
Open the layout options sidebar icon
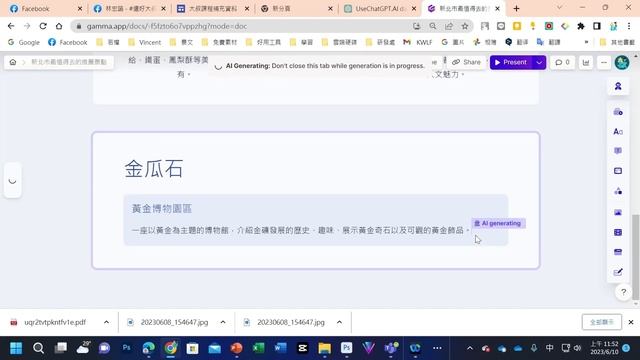pyautogui.click(x=618, y=171)
